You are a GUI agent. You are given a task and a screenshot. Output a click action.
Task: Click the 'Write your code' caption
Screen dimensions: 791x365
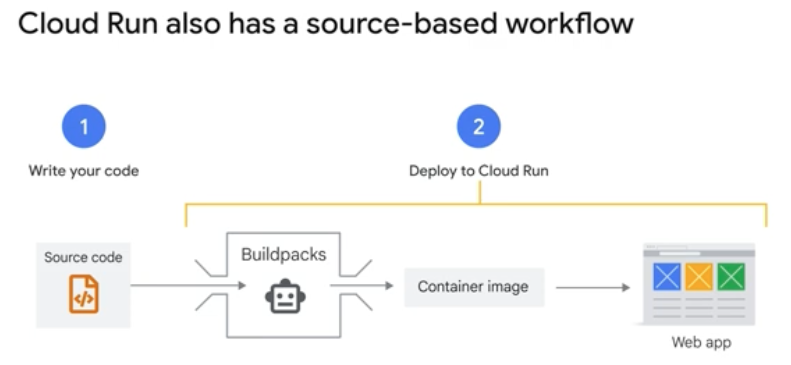(x=84, y=171)
